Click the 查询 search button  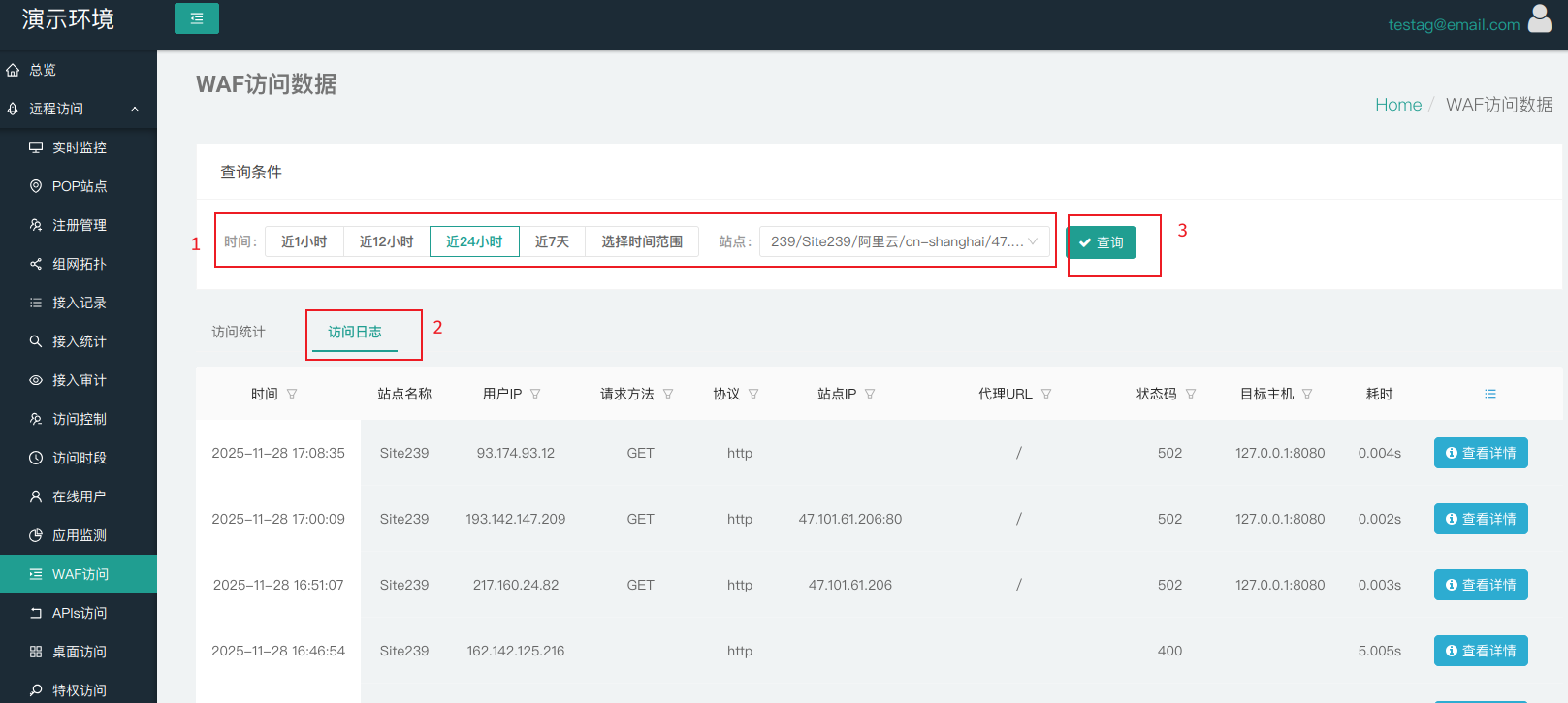pyautogui.click(x=1102, y=242)
